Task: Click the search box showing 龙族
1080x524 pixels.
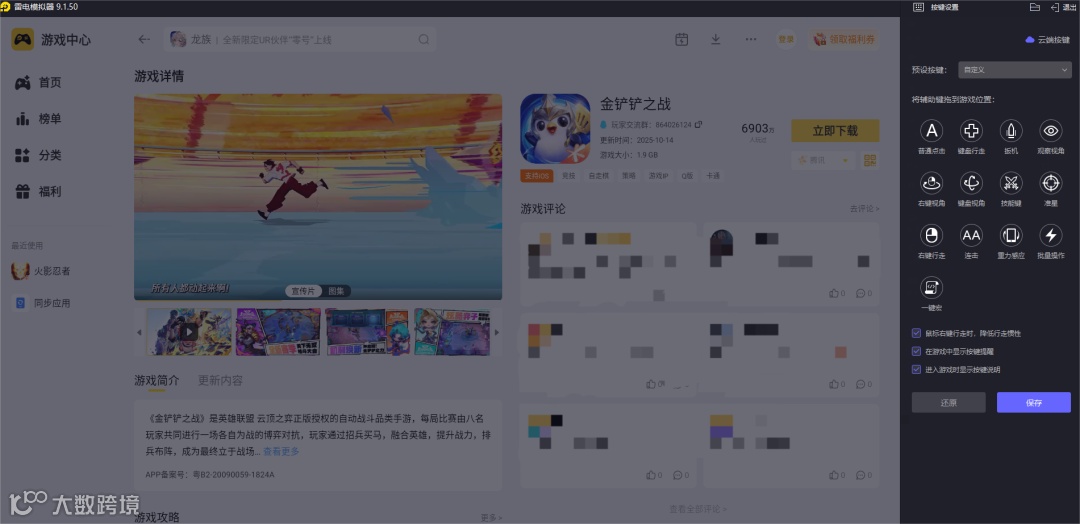Action: pos(300,39)
